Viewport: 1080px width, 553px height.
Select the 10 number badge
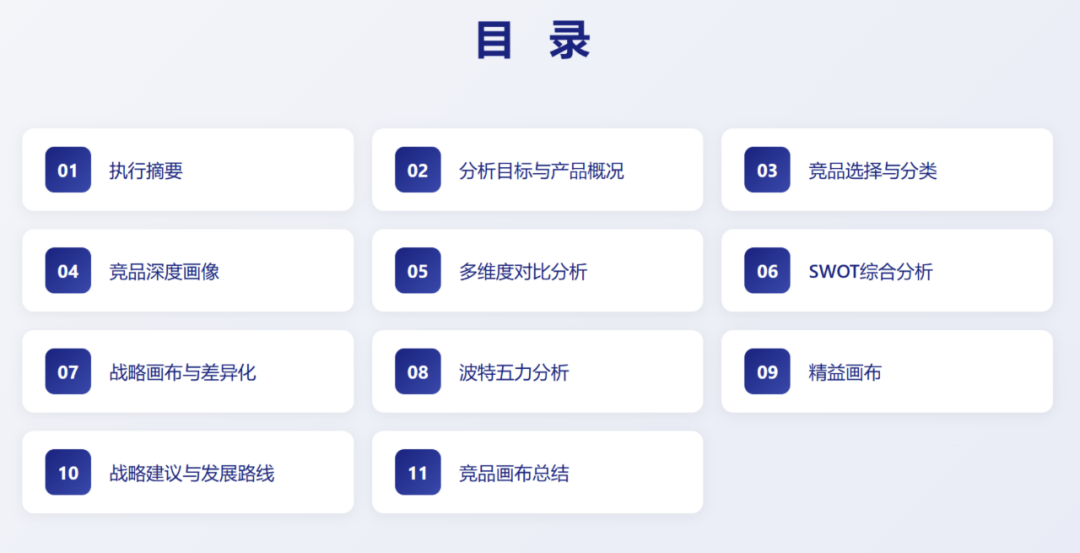(x=68, y=473)
